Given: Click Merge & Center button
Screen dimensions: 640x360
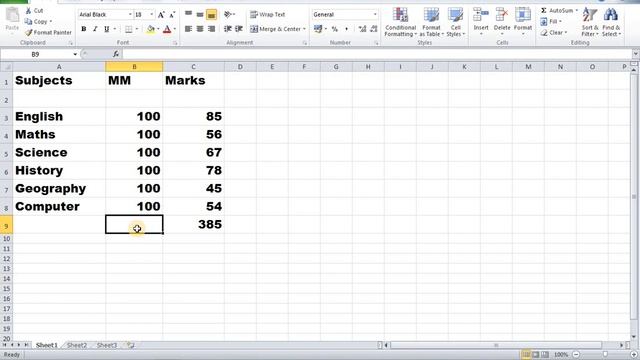Looking at the screenshot, I should (x=276, y=29).
